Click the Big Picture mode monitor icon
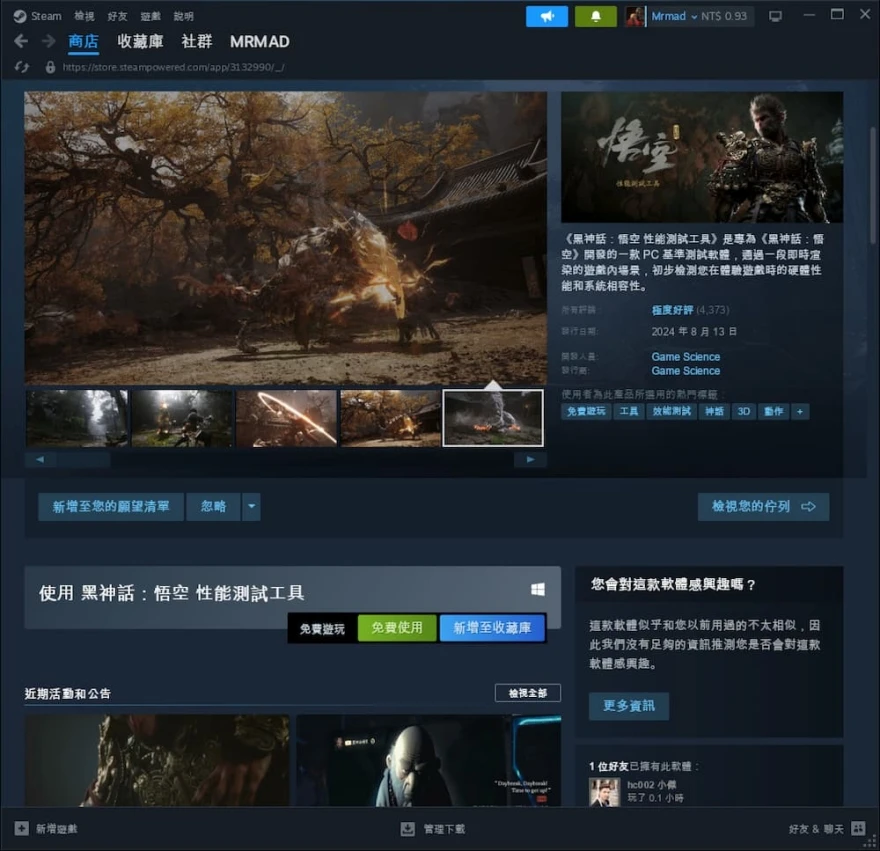 click(x=775, y=16)
